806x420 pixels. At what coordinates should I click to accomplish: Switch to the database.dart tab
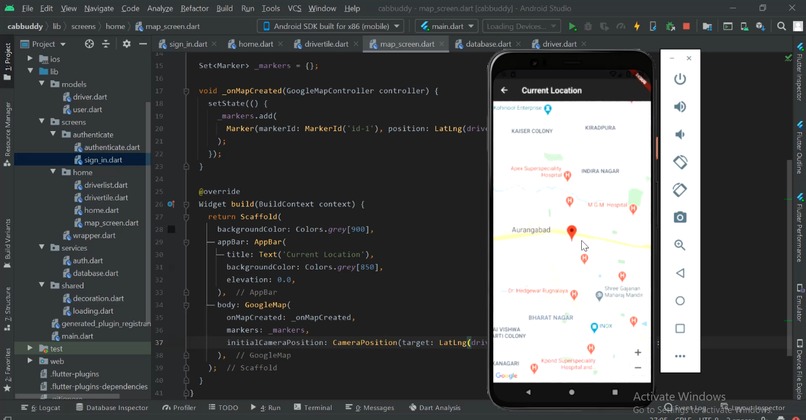(487, 44)
